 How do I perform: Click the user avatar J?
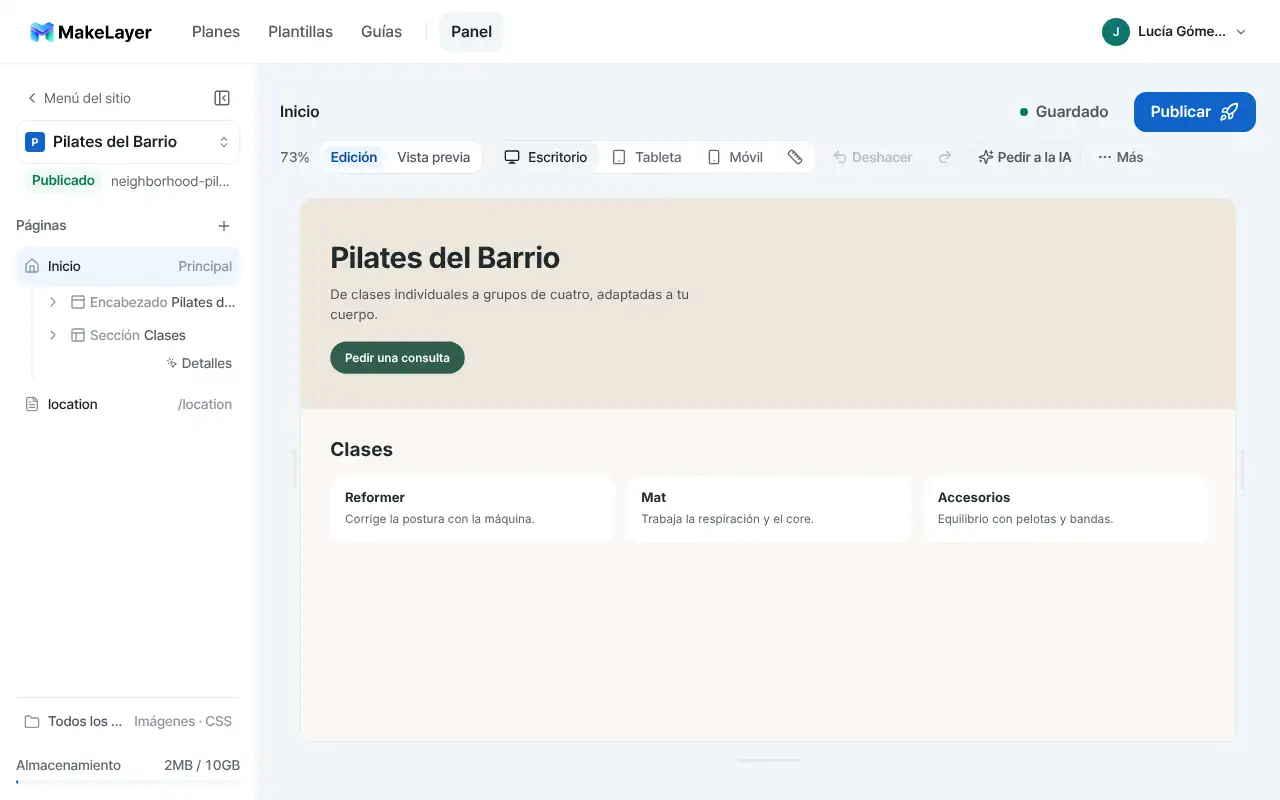1116,32
